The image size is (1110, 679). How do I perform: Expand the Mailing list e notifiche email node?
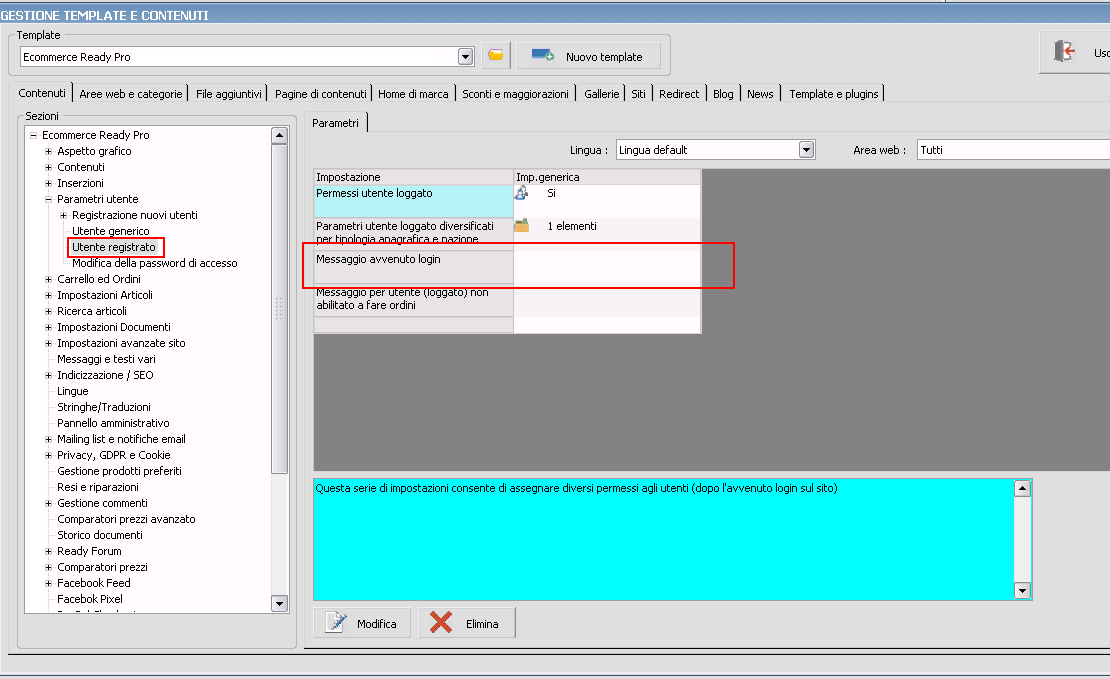[x=48, y=439]
